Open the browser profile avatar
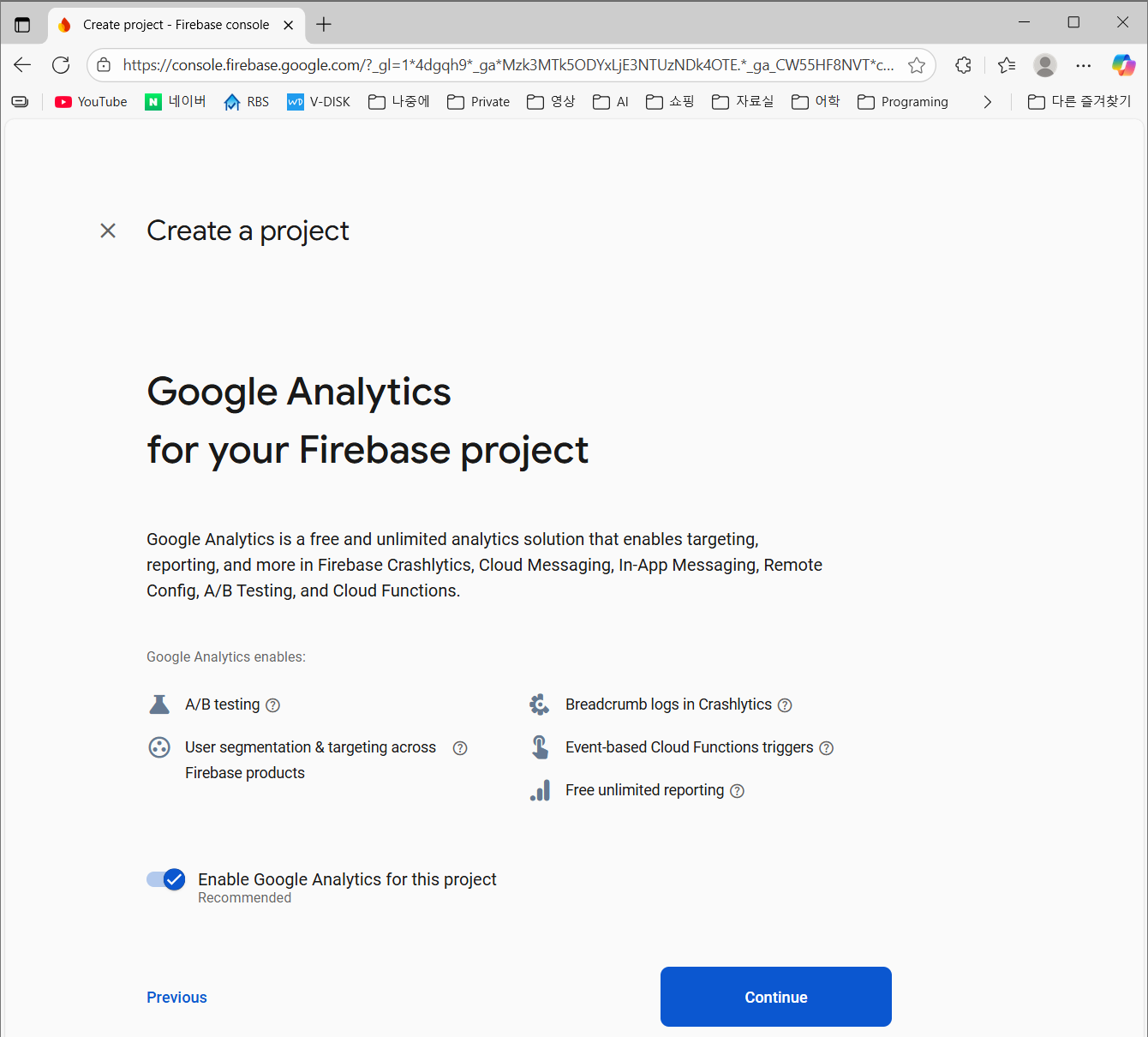The image size is (1148, 1037). point(1045,65)
